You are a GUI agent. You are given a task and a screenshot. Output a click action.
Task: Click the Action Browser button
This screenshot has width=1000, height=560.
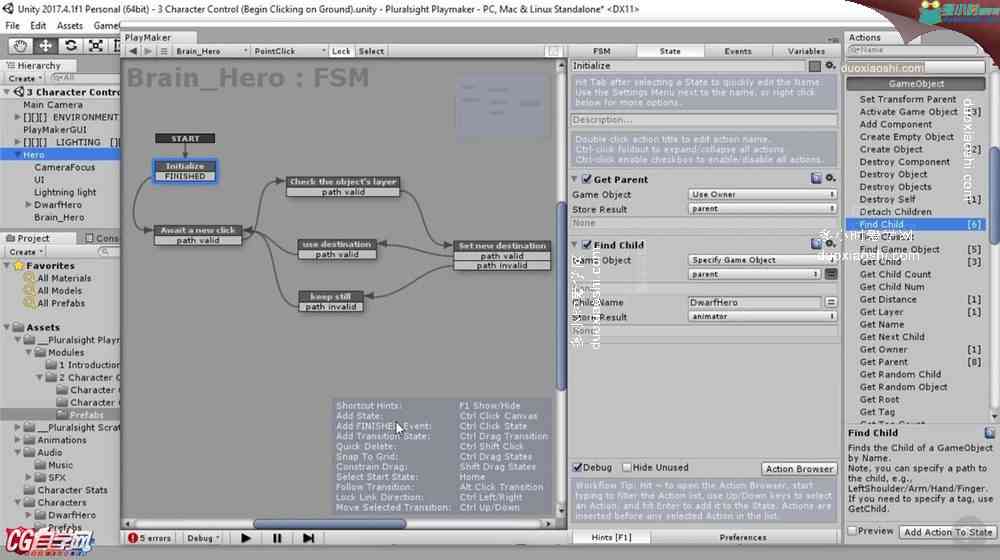point(799,469)
